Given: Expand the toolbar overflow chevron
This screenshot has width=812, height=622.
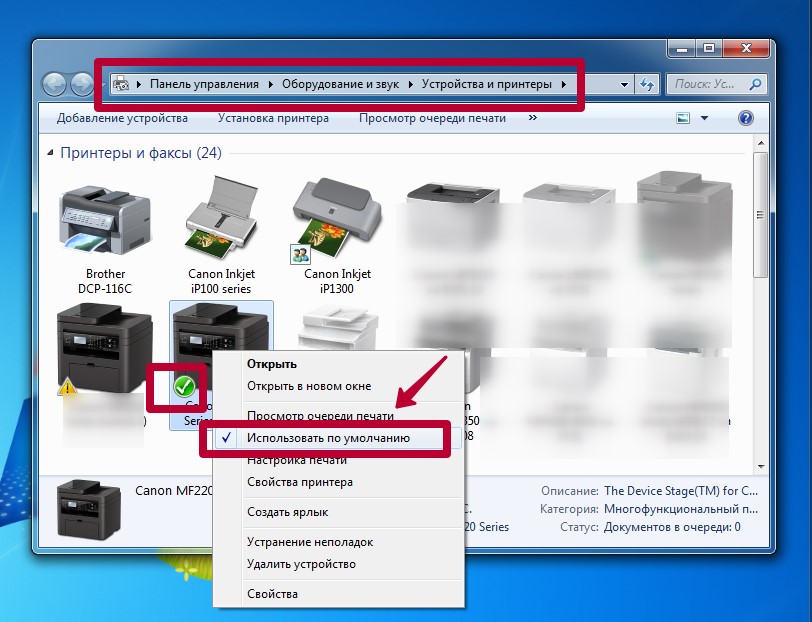Looking at the screenshot, I should tap(532, 118).
